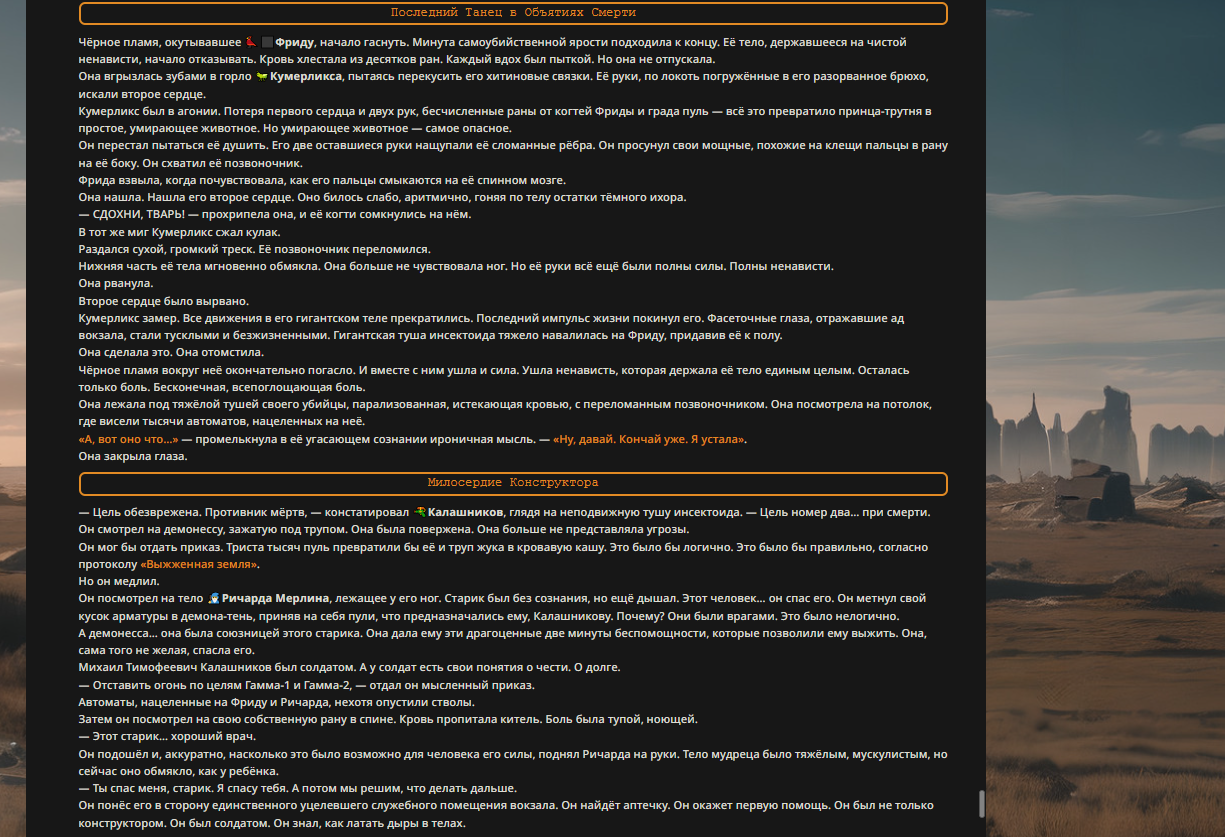Image resolution: width=1225 pixels, height=837 pixels.
Task: Click the green insect emoji before Кумерликса
Action: click(x=262, y=77)
